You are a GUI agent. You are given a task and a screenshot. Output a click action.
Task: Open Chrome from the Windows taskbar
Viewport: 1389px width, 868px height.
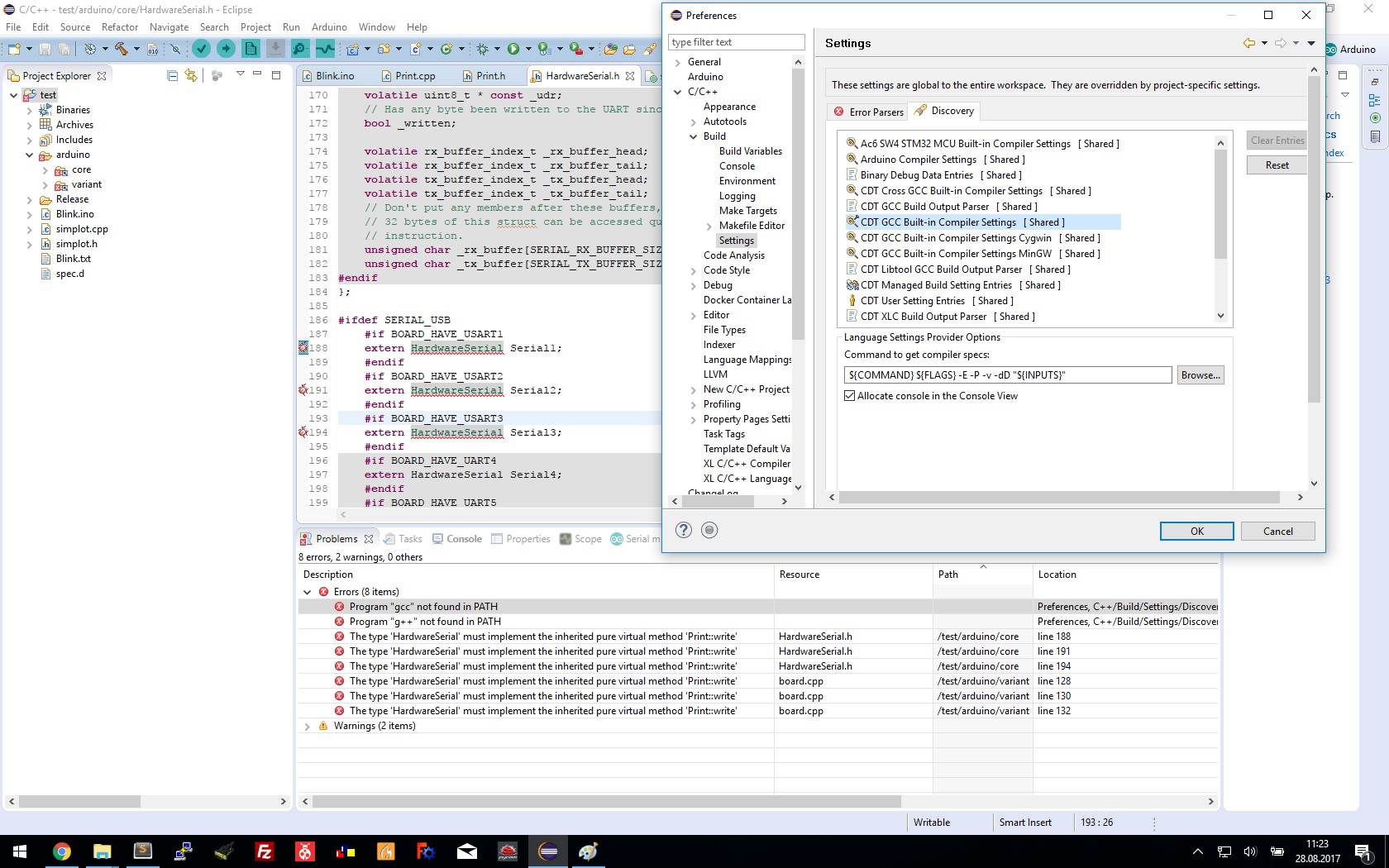(x=61, y=851)
